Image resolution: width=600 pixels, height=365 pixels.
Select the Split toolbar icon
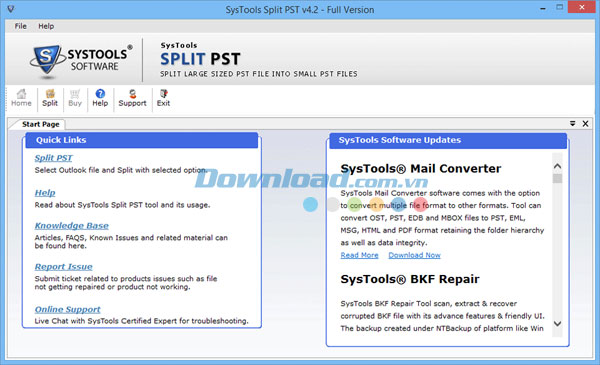[x=50, y=98]
